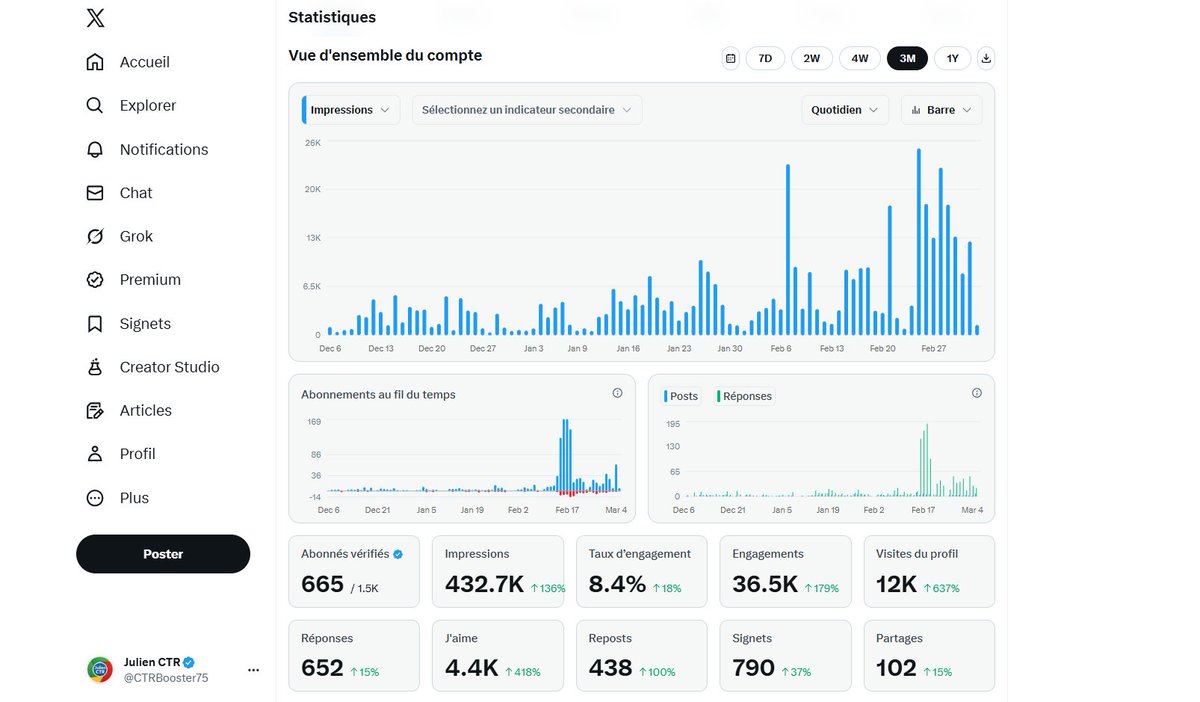
Task: Open the Reposts 438 stat card
Action: tap(642, 655)
